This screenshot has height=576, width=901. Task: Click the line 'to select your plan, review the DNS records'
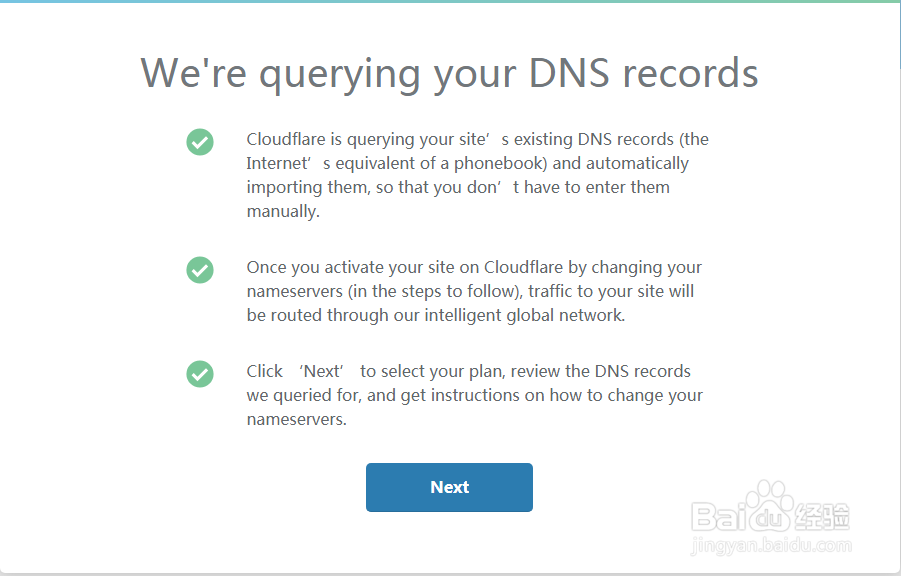coord(525,371)
